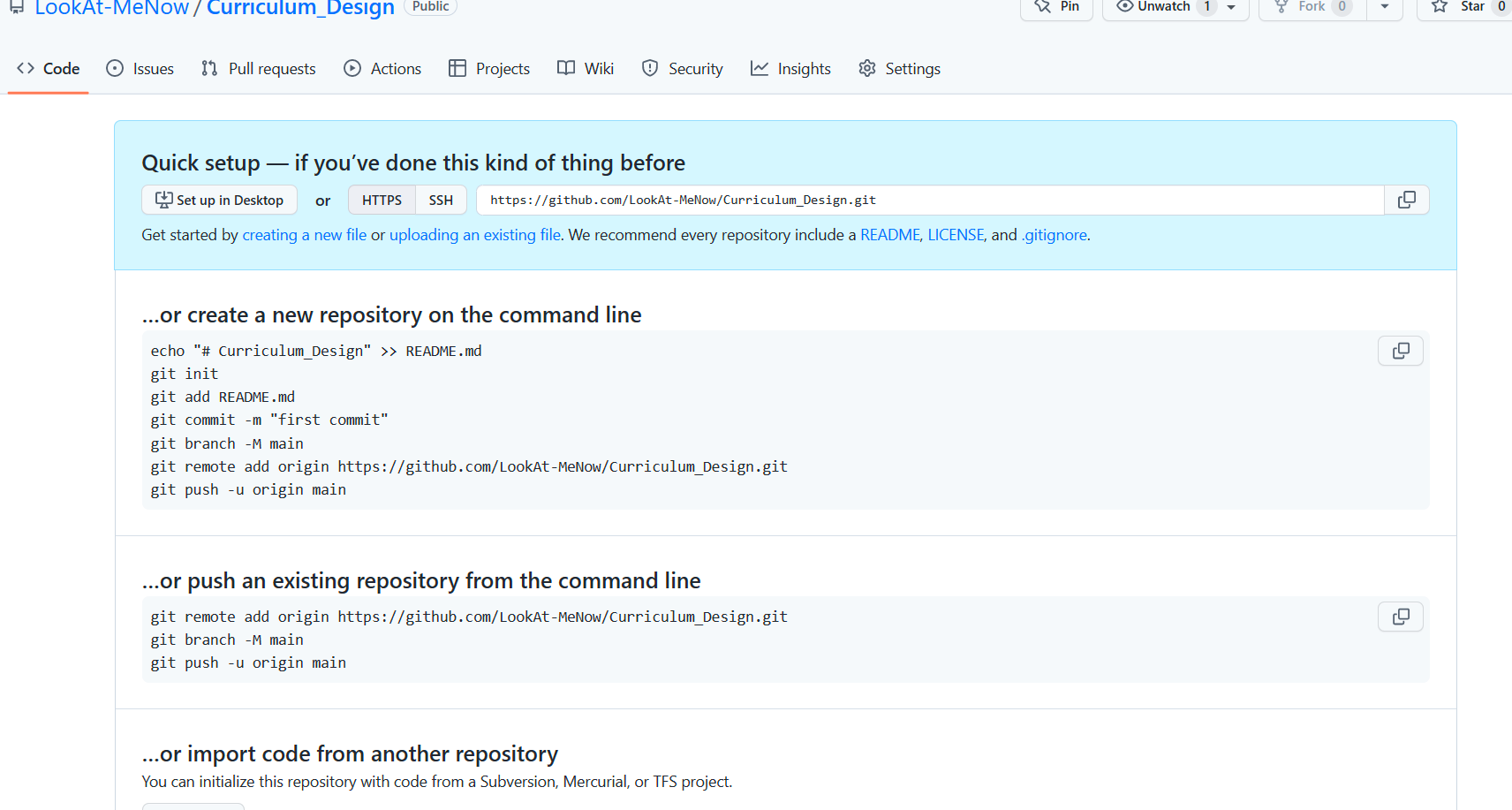Copy the create new repository commands
This screenshot has width=1512, height=810.
coord(1401,352)
